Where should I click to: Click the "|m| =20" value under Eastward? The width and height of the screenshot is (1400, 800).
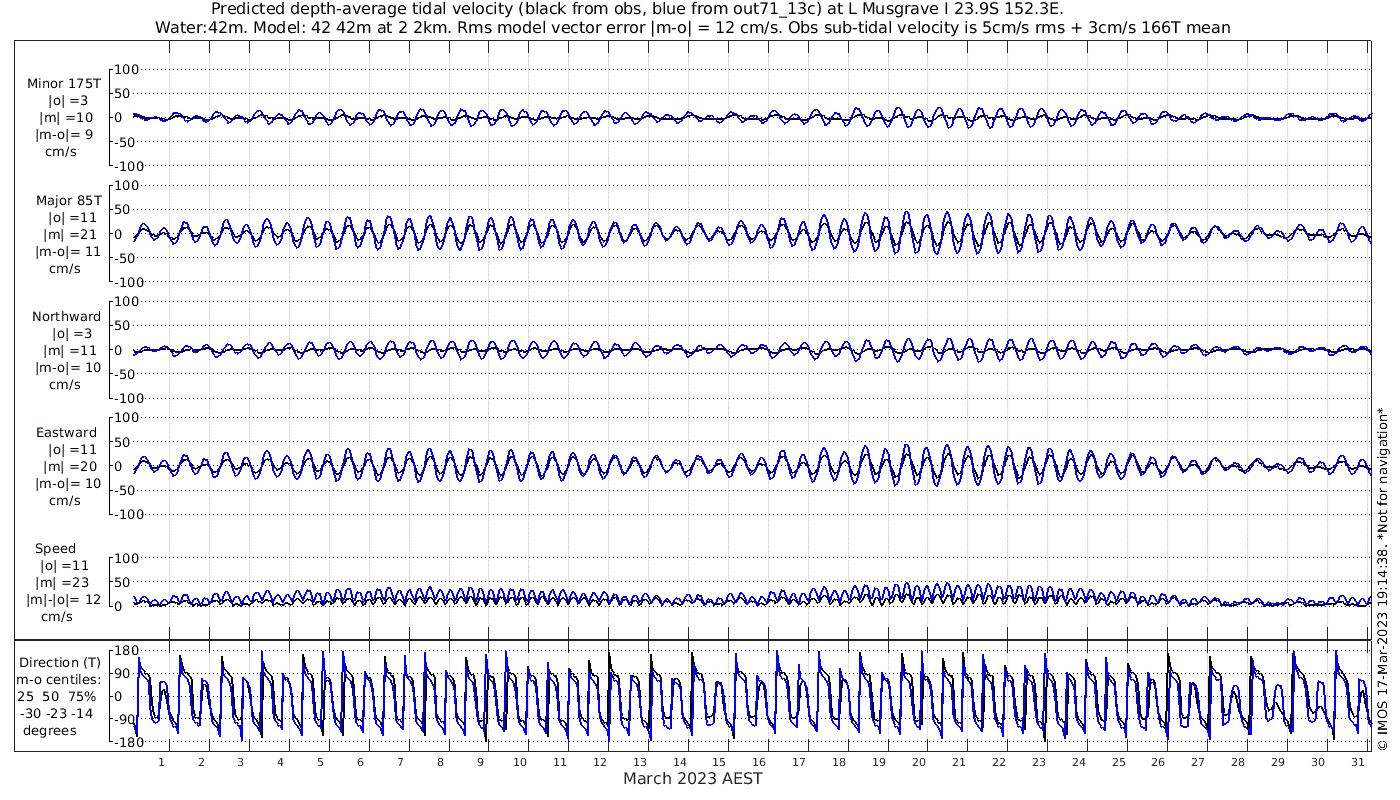pyautogui.click(x=67, y=466)
